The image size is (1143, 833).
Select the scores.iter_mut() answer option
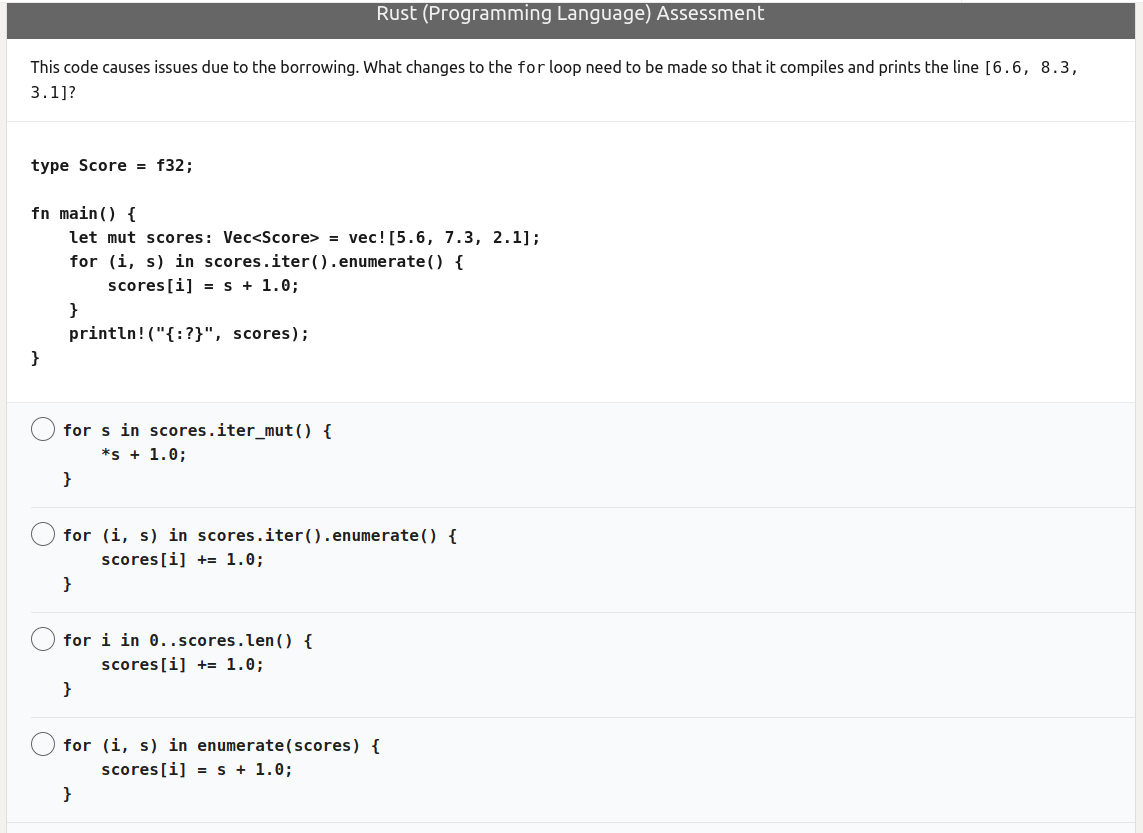(x=42, y=429)
